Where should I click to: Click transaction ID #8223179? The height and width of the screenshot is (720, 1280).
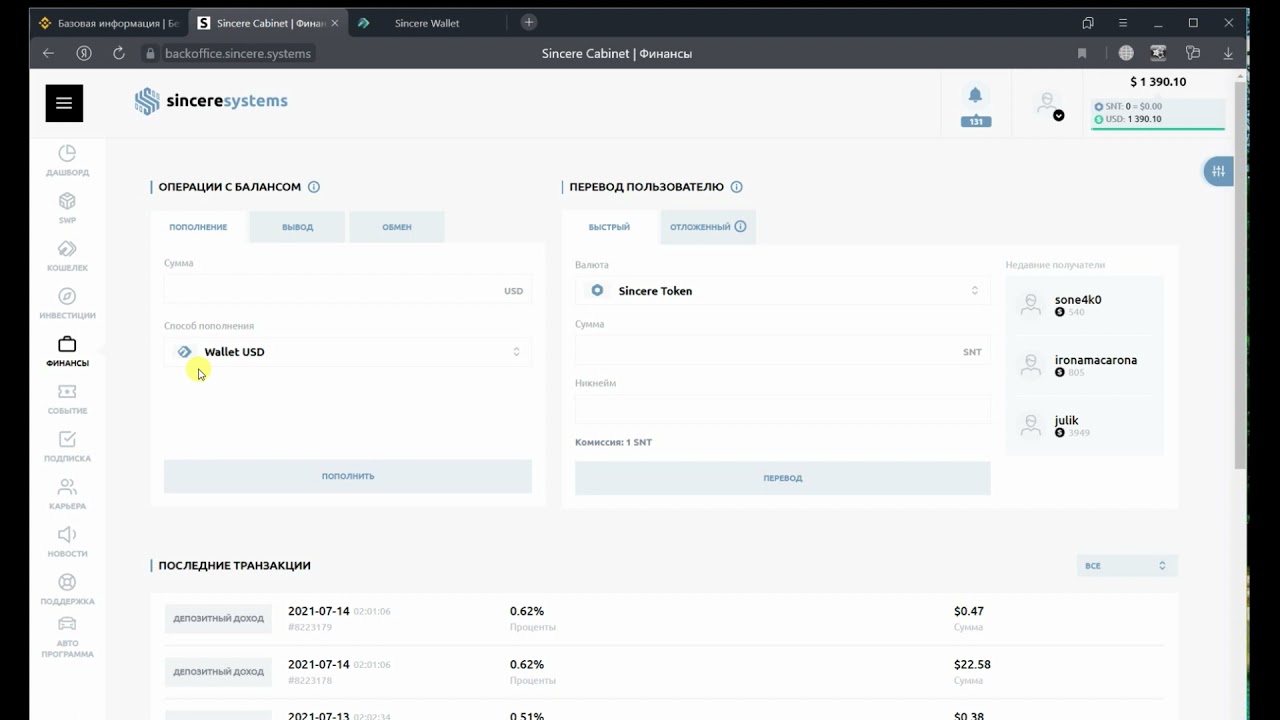(x=310, y=627)
